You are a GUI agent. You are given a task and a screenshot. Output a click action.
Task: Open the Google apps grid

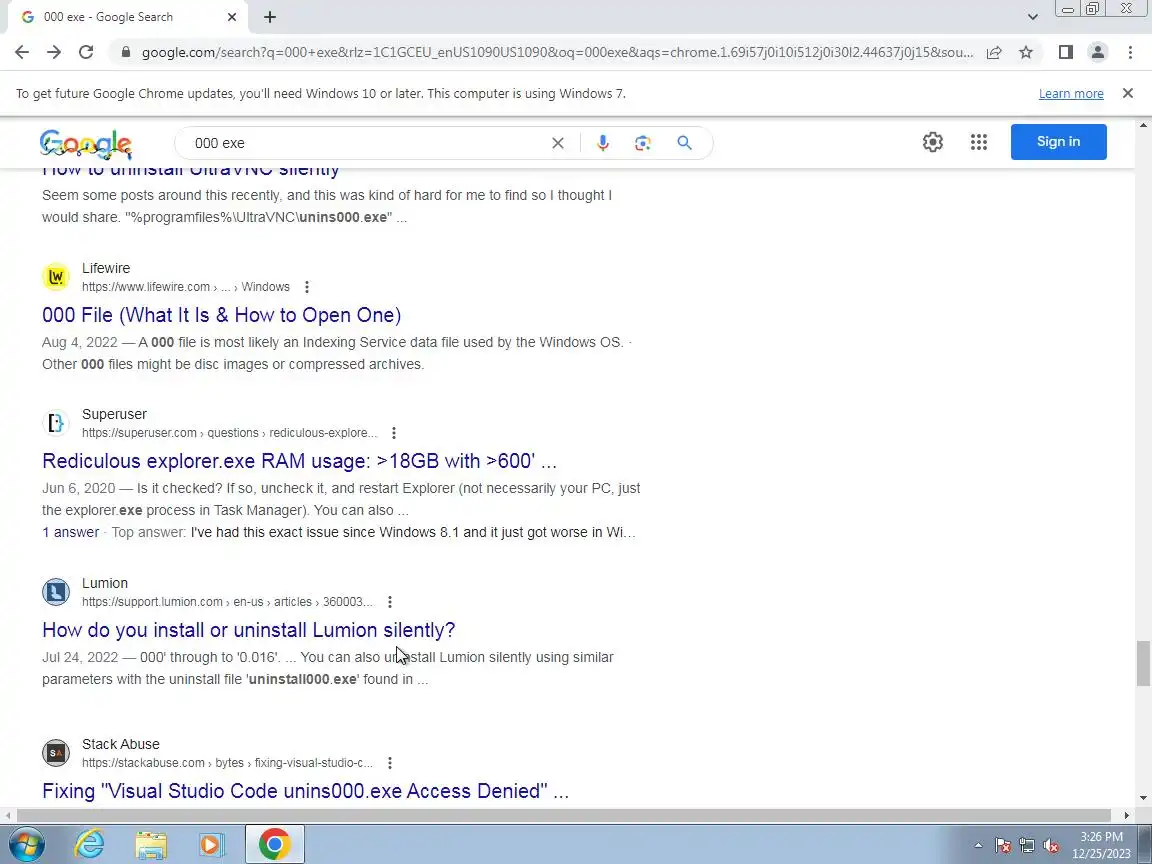(979, 143)
